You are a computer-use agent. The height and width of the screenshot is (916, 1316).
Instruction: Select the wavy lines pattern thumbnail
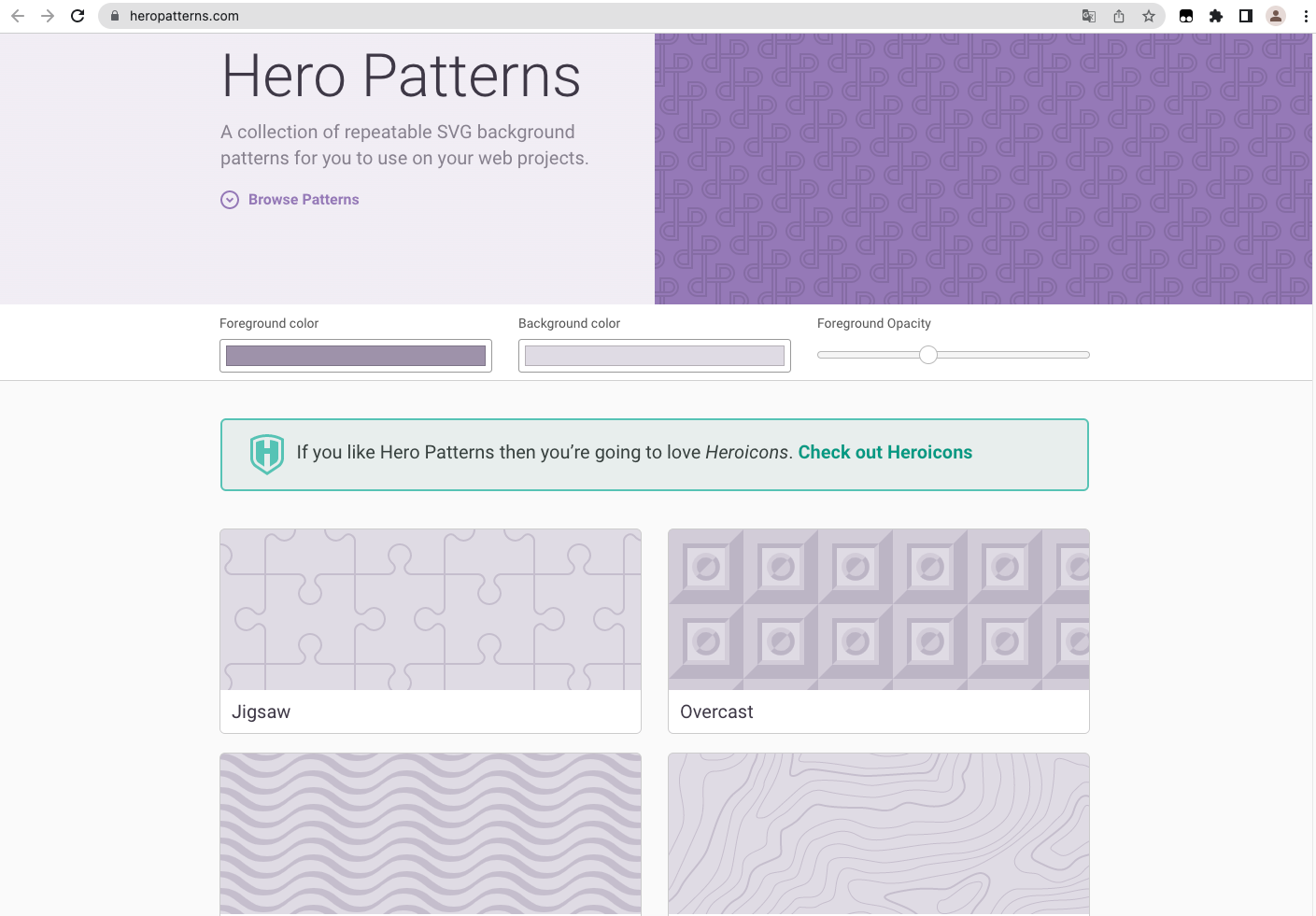click(431, 834)
